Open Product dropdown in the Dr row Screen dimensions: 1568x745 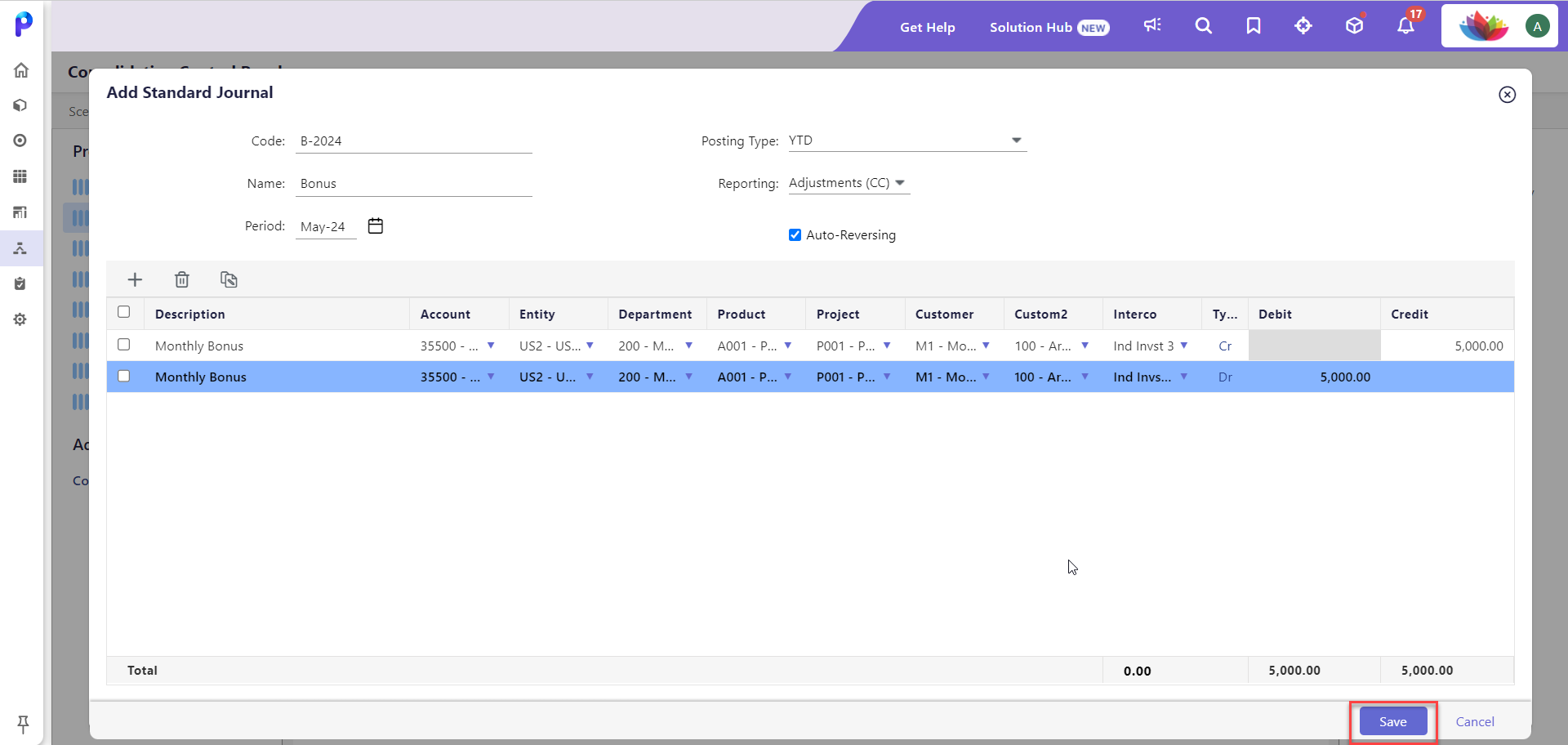(x=788, y=377)
